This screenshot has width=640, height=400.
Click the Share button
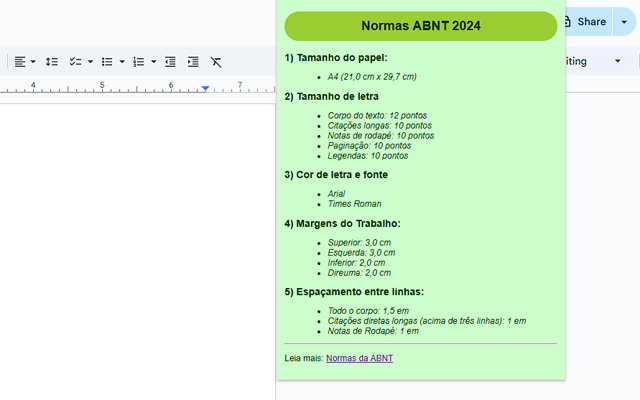(x=588, y=22)
